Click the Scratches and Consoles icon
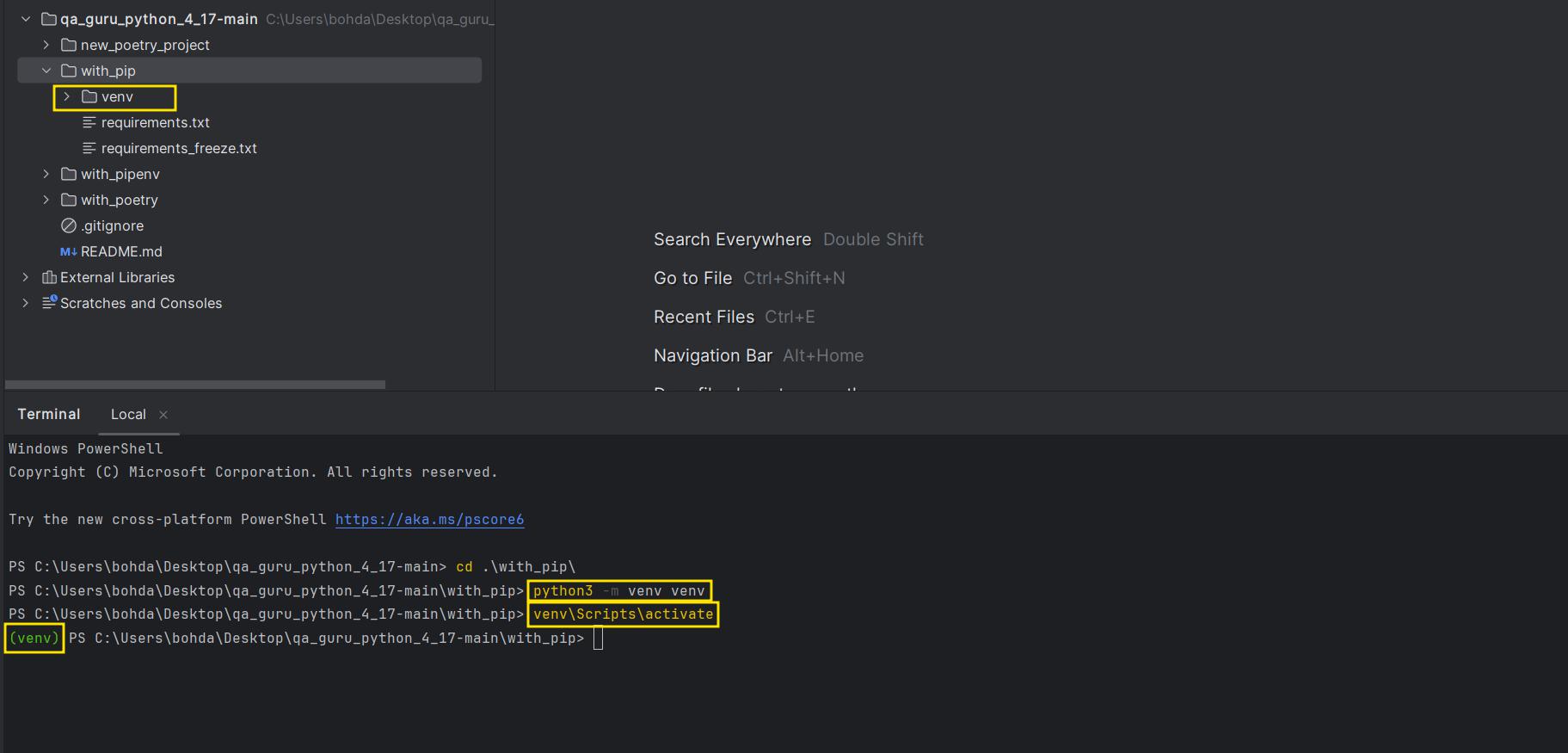 (49, 302)
